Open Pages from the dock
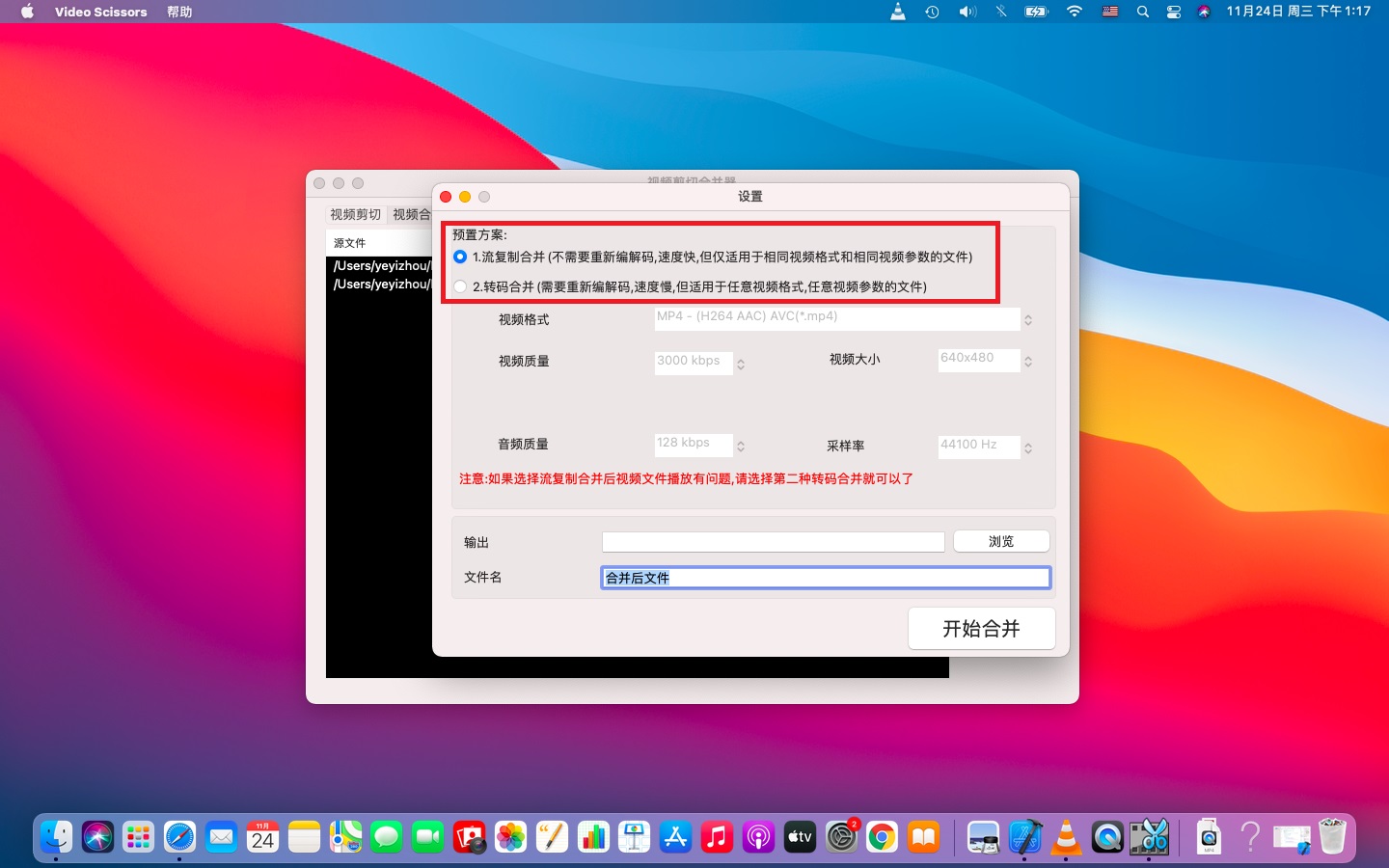 (552, 837)
